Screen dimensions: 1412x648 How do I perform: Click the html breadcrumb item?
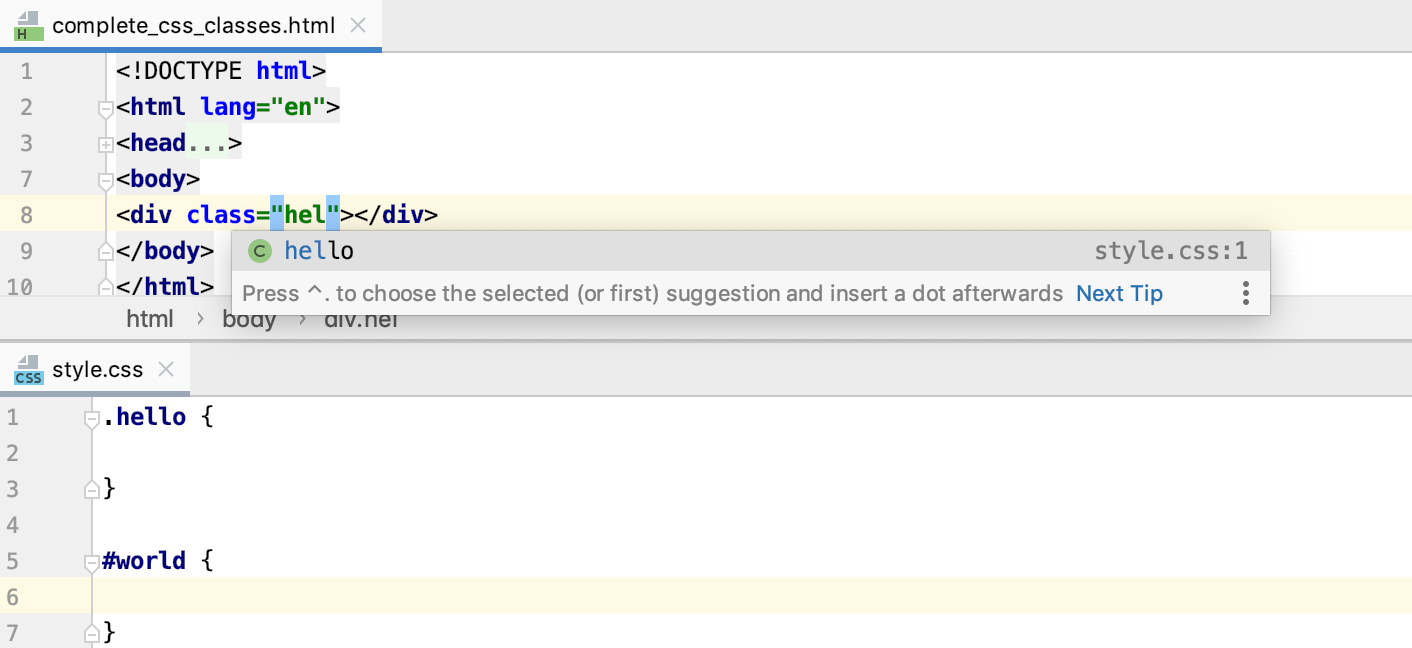coord(150,318)
